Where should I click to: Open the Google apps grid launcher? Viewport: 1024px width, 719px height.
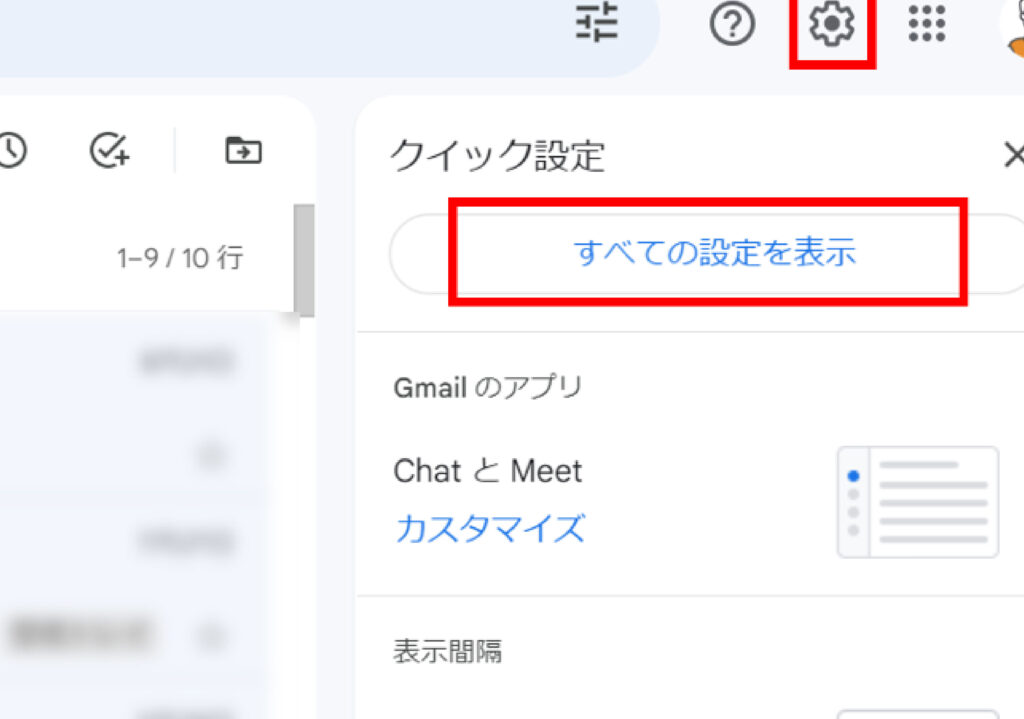(x=927, y=24)
